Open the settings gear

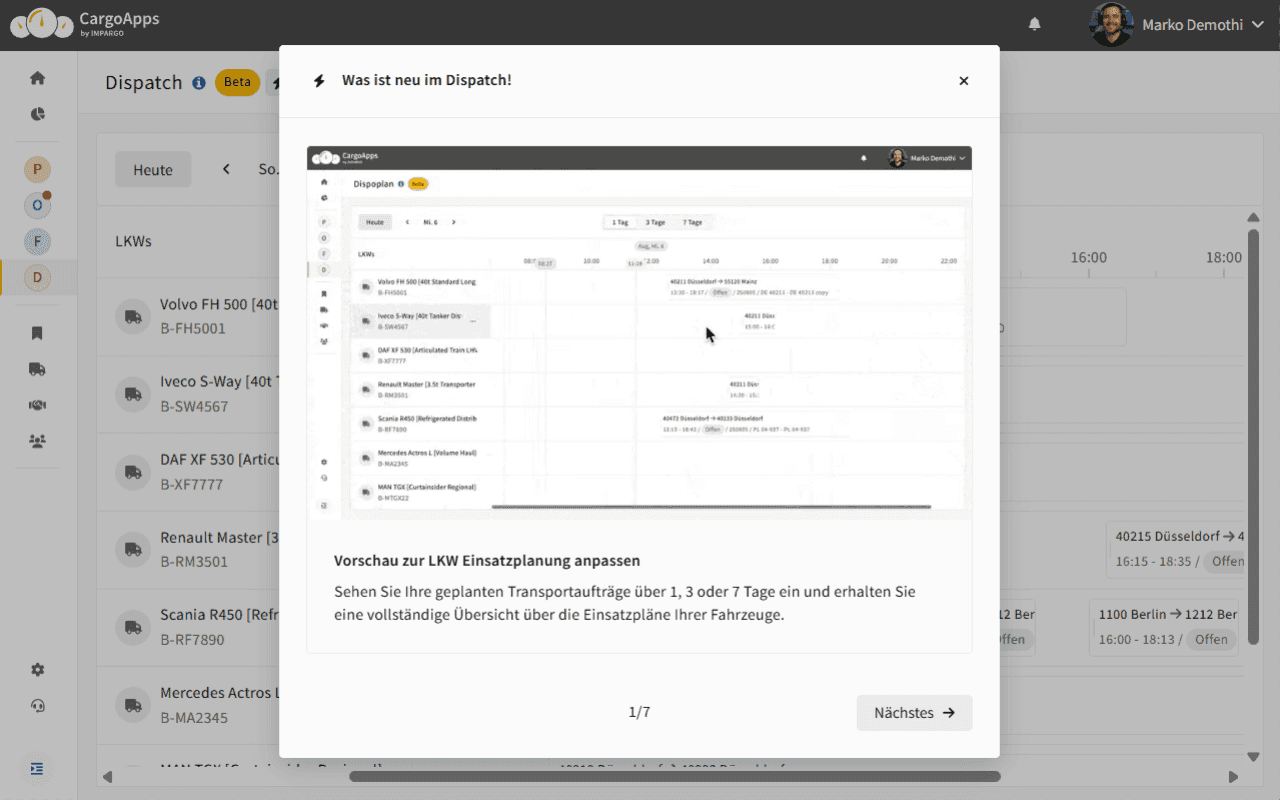(x=37, y=669)
